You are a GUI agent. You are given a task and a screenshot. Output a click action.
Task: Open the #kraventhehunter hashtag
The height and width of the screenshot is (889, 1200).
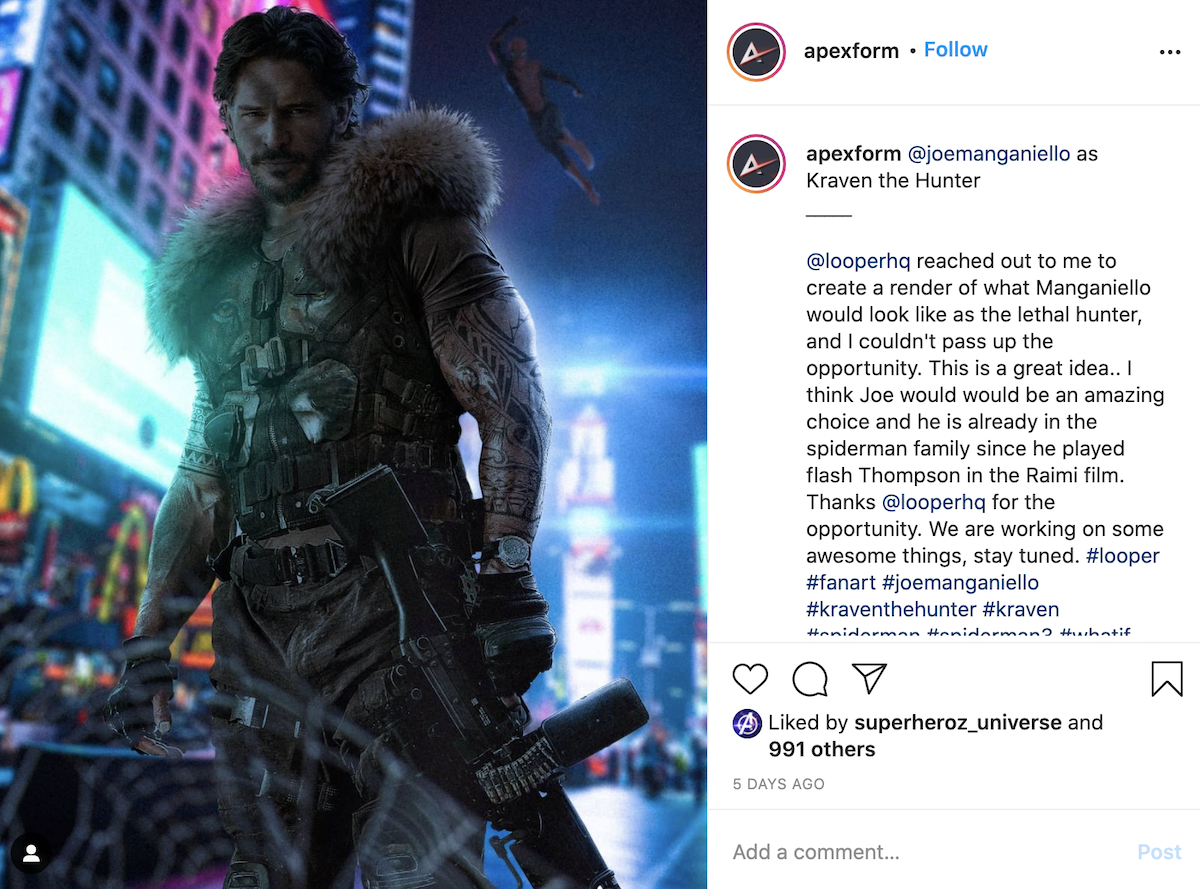coord(891,609)
